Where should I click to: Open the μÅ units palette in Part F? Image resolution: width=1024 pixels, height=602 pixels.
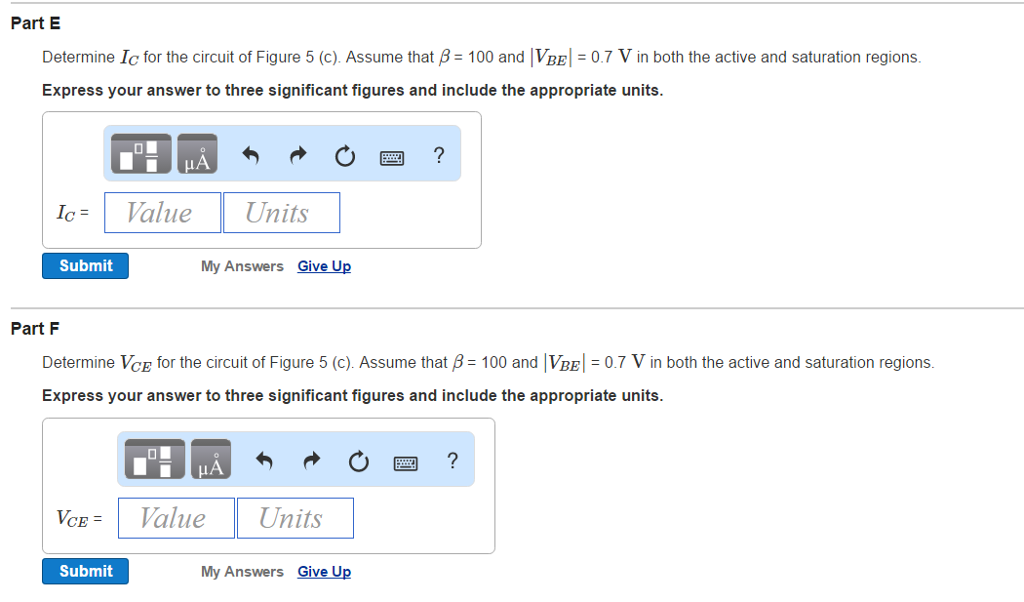[210, 458]
